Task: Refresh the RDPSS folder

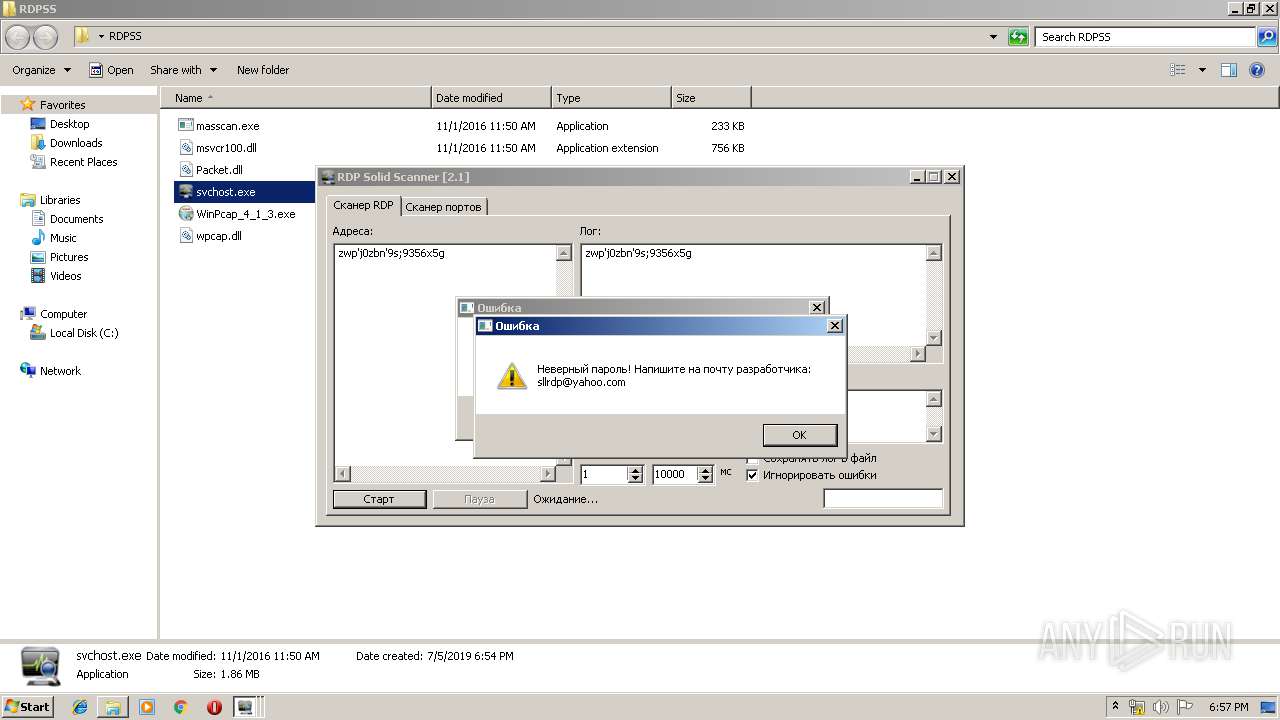Action: [x=1018, y=37]
